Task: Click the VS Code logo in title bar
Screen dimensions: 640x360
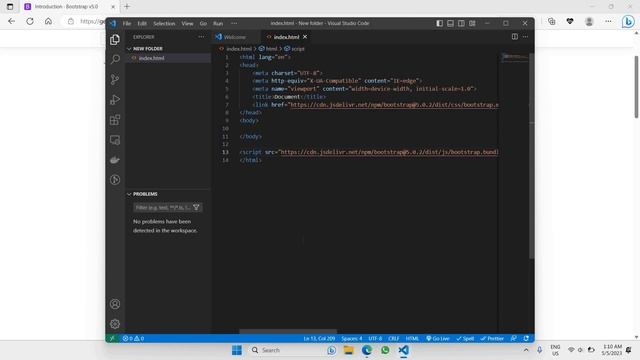Action: coord(113,23)
